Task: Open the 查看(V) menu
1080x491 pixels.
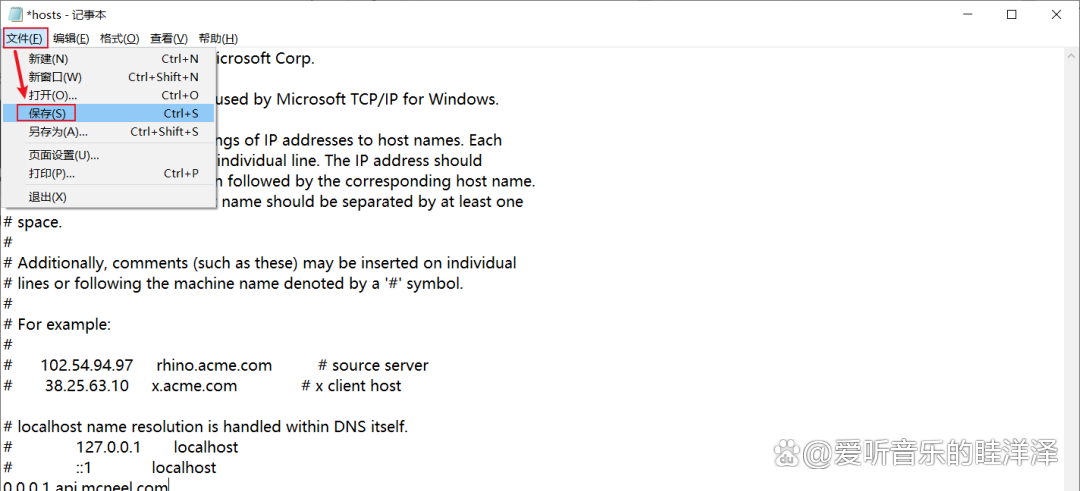Action: point(168,38)
